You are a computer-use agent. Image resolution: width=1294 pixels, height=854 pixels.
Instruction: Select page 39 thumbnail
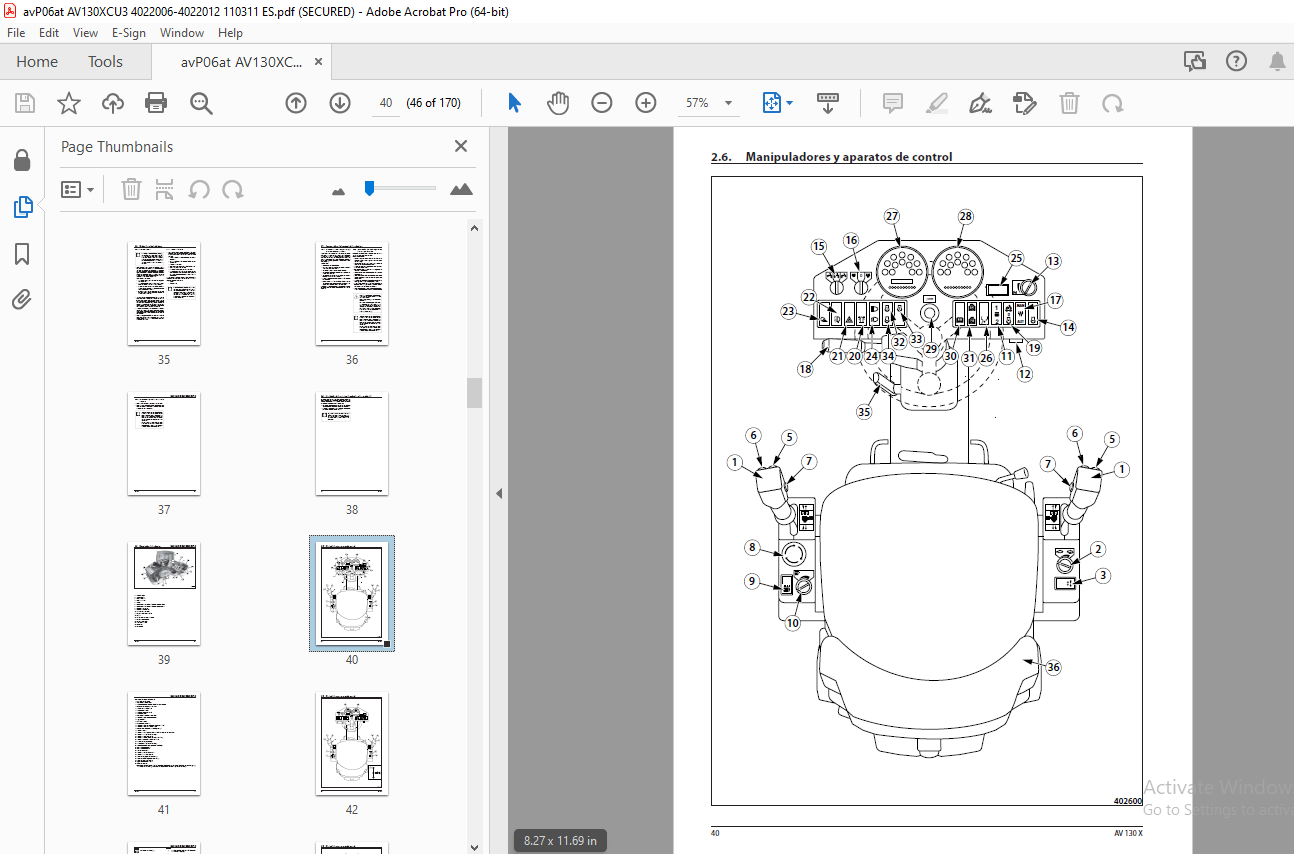pyautogui.click(x=164, y=594)
